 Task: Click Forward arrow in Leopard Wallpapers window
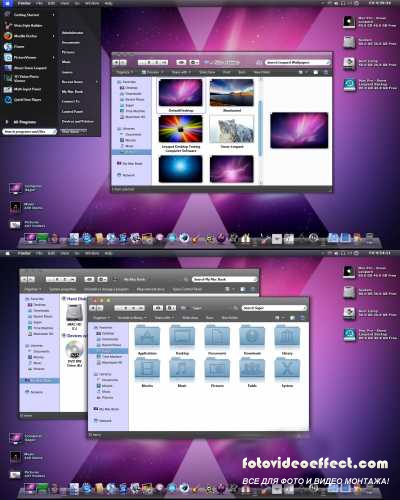click(123, 62)
